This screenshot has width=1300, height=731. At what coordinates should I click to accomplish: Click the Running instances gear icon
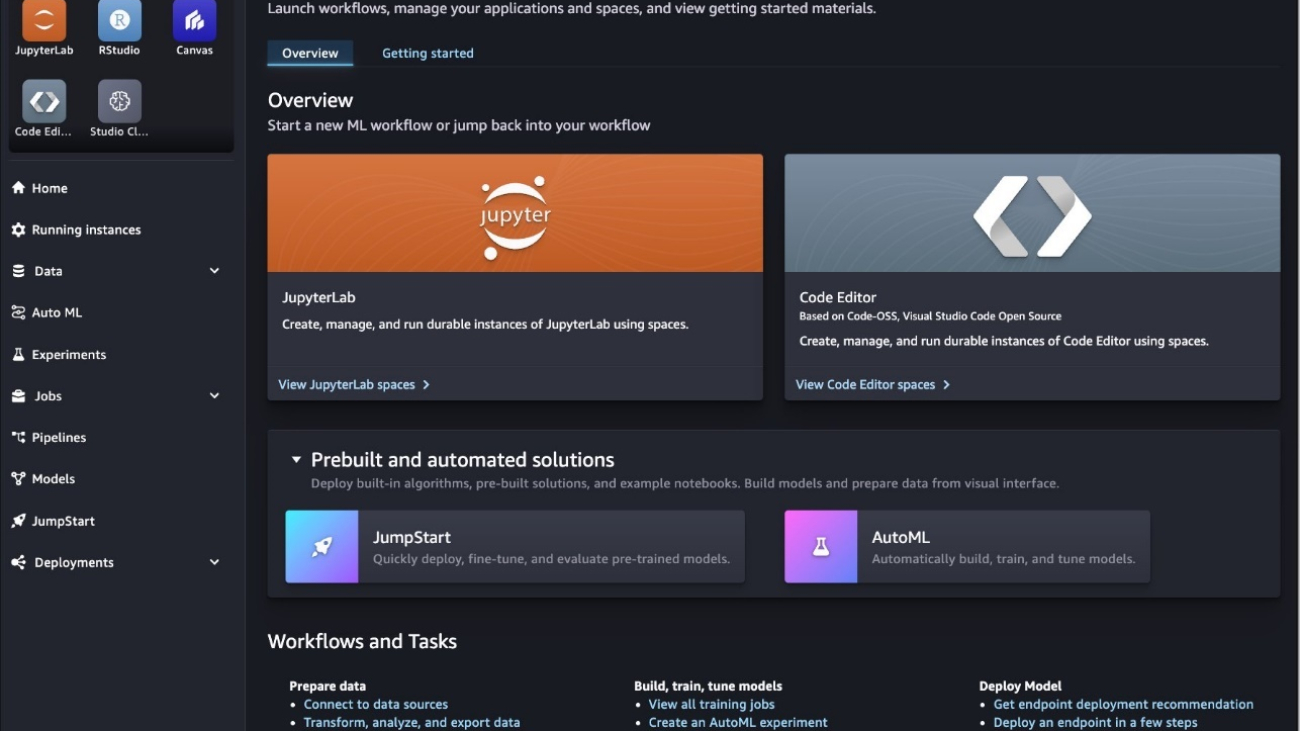18,230
